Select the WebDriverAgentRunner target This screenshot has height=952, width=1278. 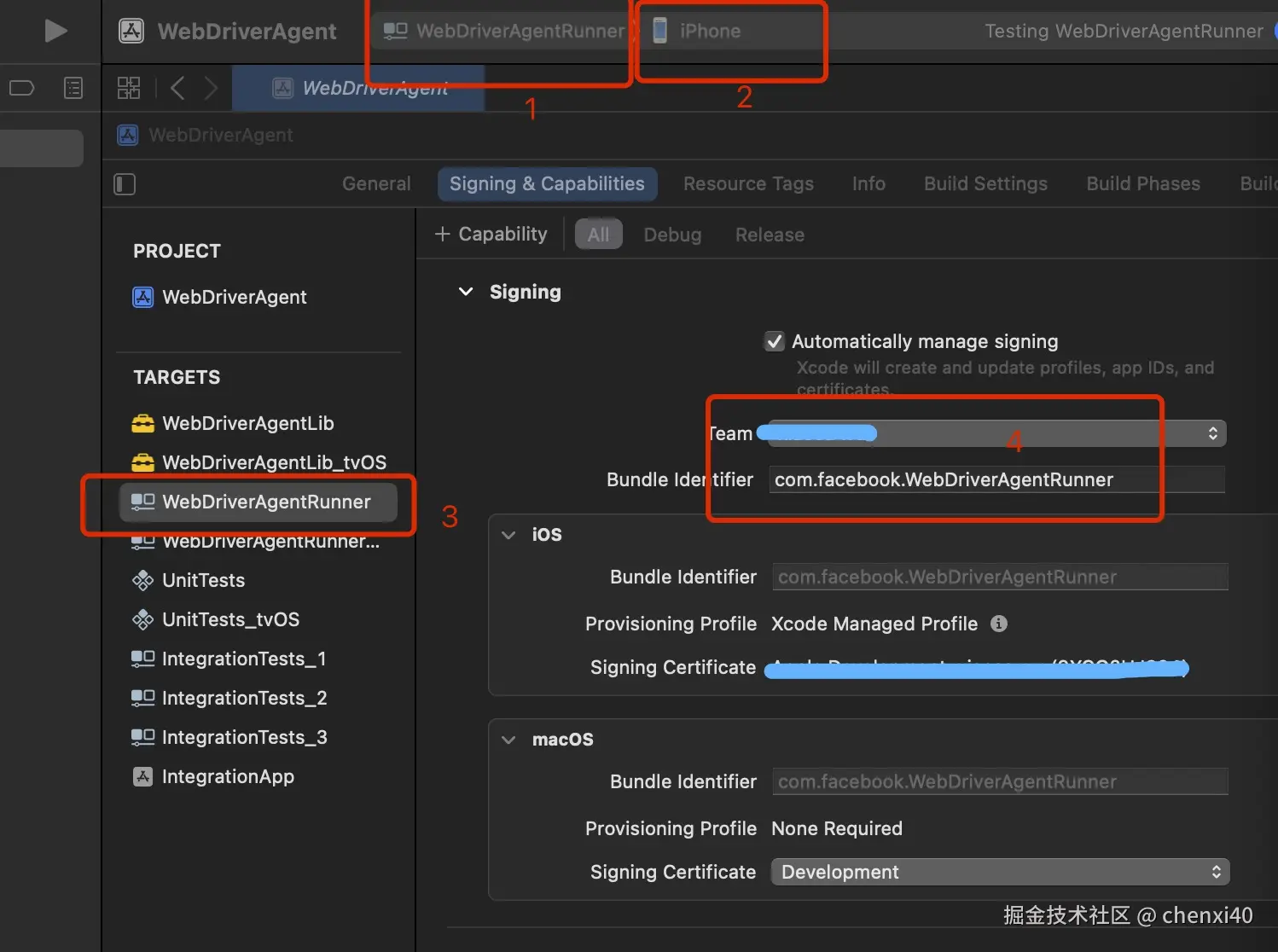pyautogui.click(x=259, y=502)
